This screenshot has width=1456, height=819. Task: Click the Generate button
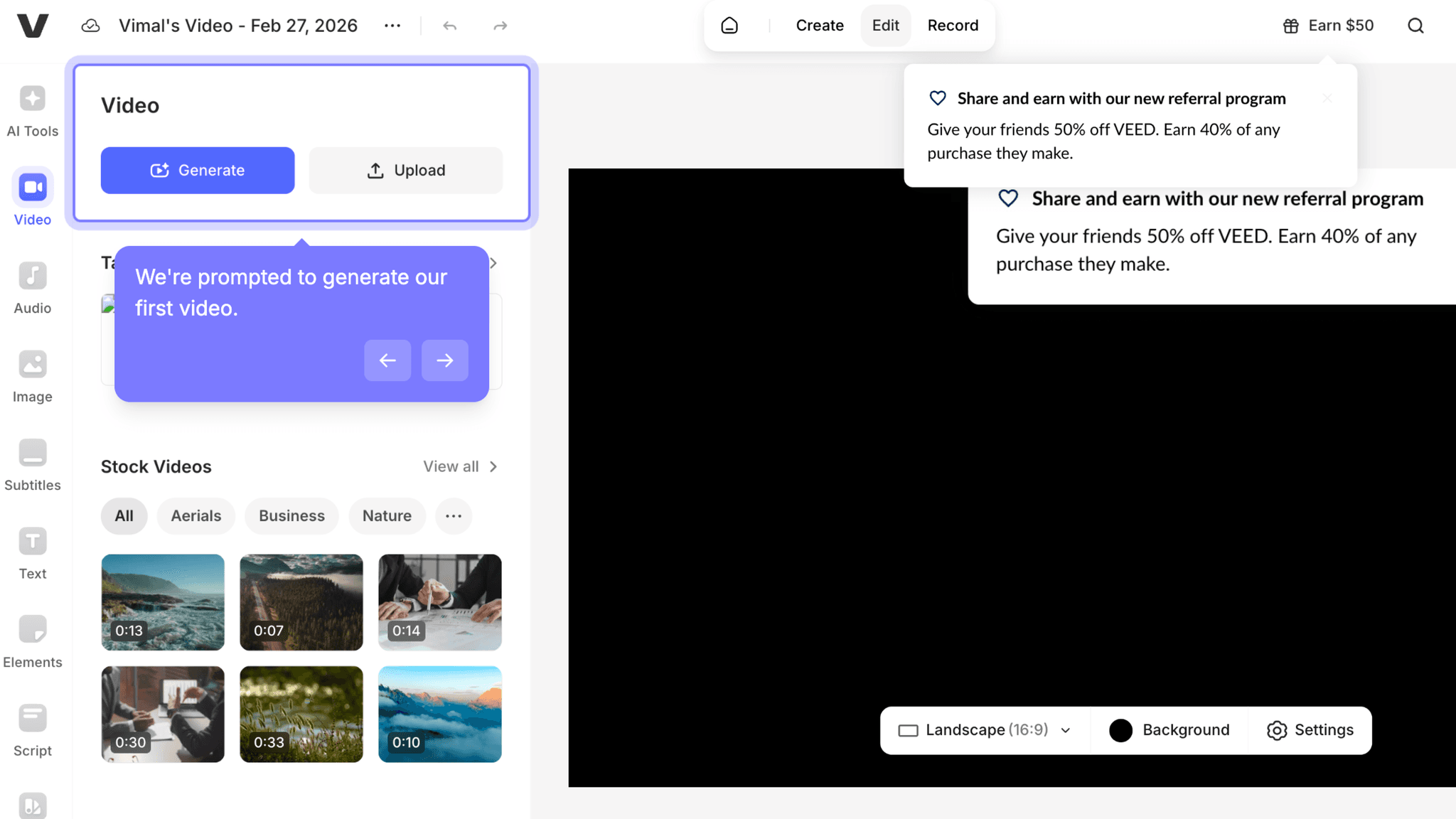click(x=198, y=170)
